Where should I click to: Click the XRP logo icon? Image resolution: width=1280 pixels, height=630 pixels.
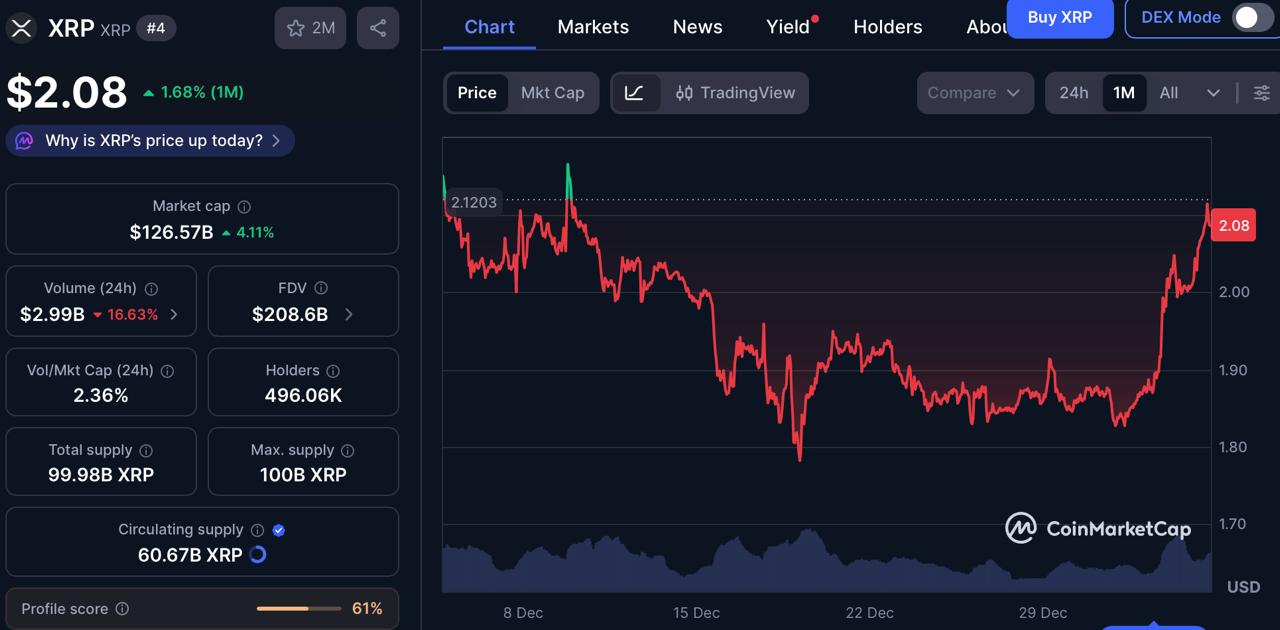pos(21,28)
